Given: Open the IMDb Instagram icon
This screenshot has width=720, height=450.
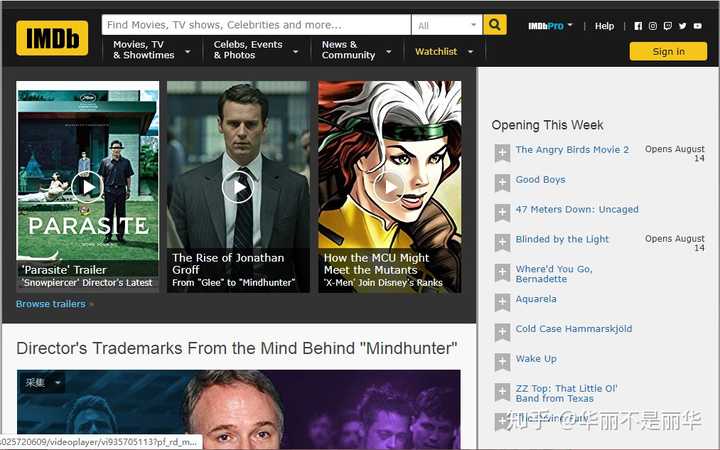Looking at the screenshot, I should click(652, 26).
